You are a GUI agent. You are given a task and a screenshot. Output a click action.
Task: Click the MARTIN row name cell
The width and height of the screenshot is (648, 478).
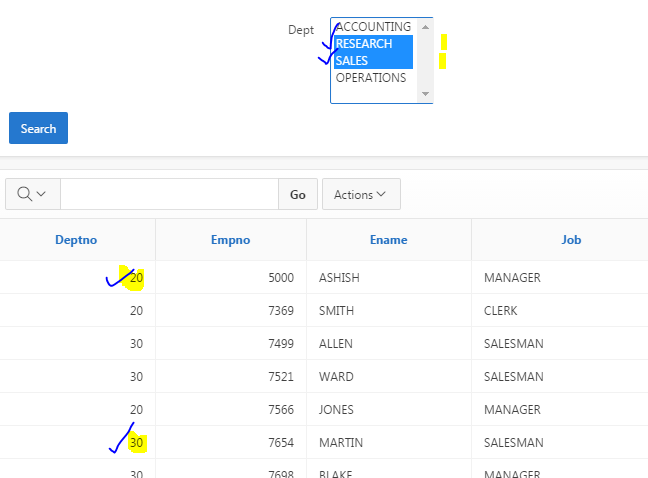pos(342,443)
